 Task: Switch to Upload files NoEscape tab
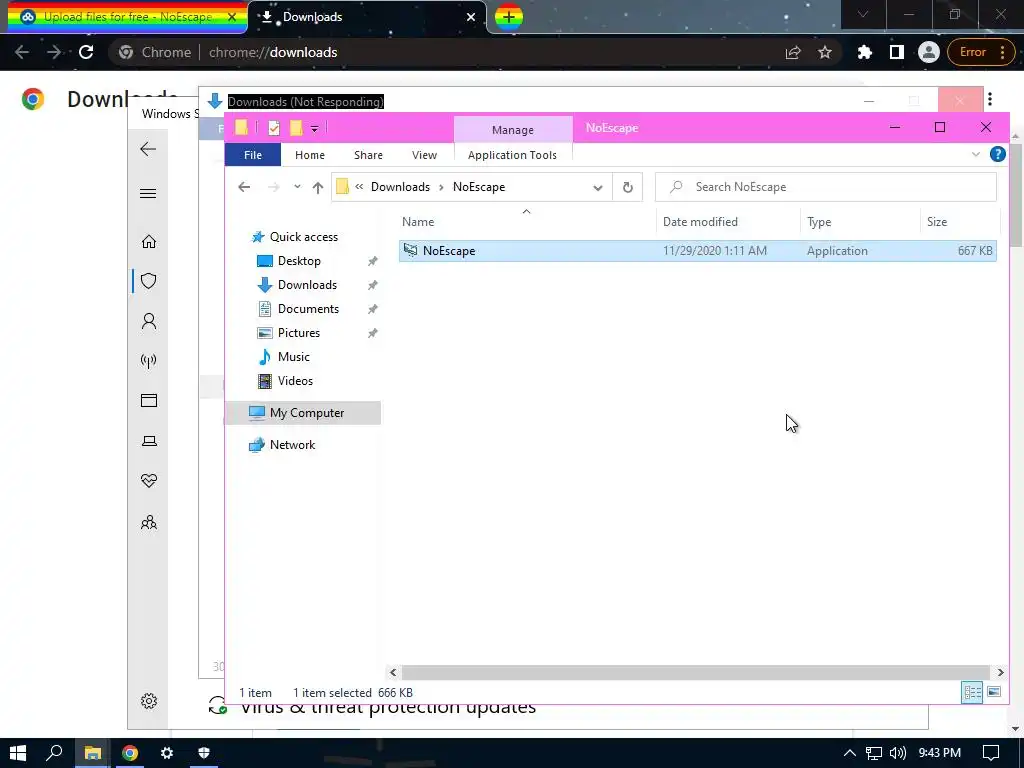point(127,17)
